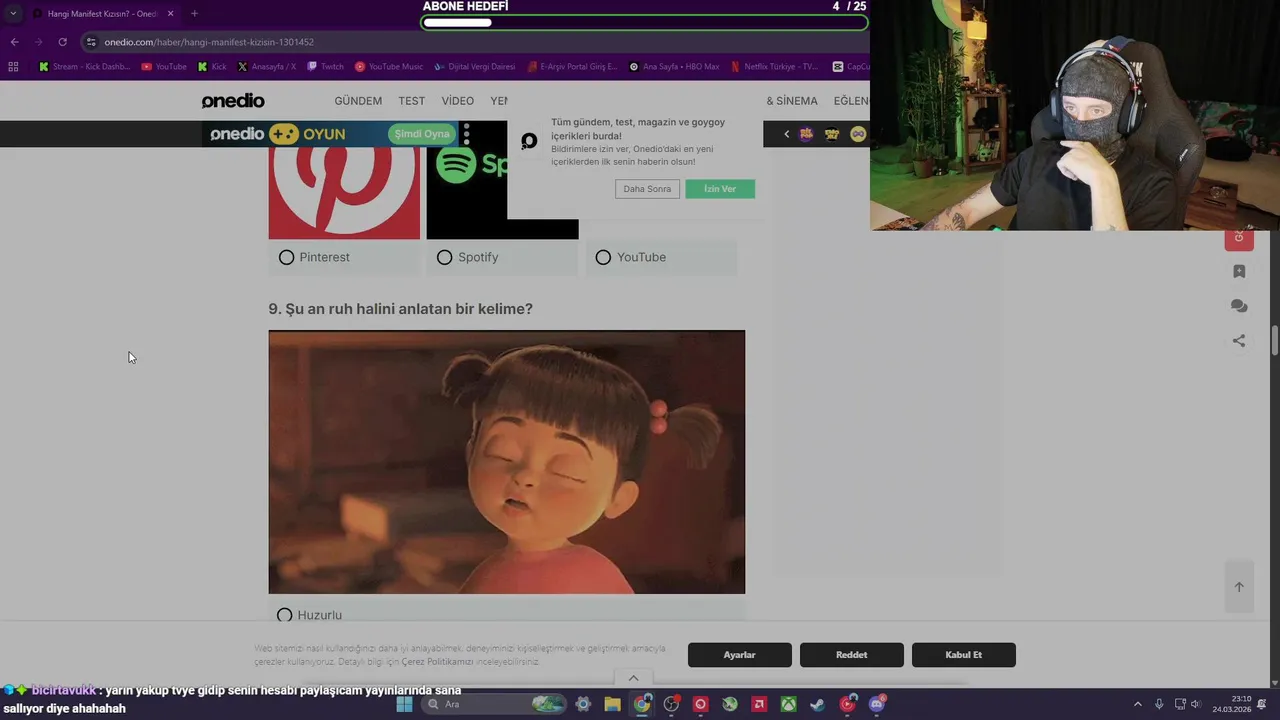Click the page vertical scrollbar thumb
The height and width of the screenshot is (720, 1280).
pos(1275,339)
